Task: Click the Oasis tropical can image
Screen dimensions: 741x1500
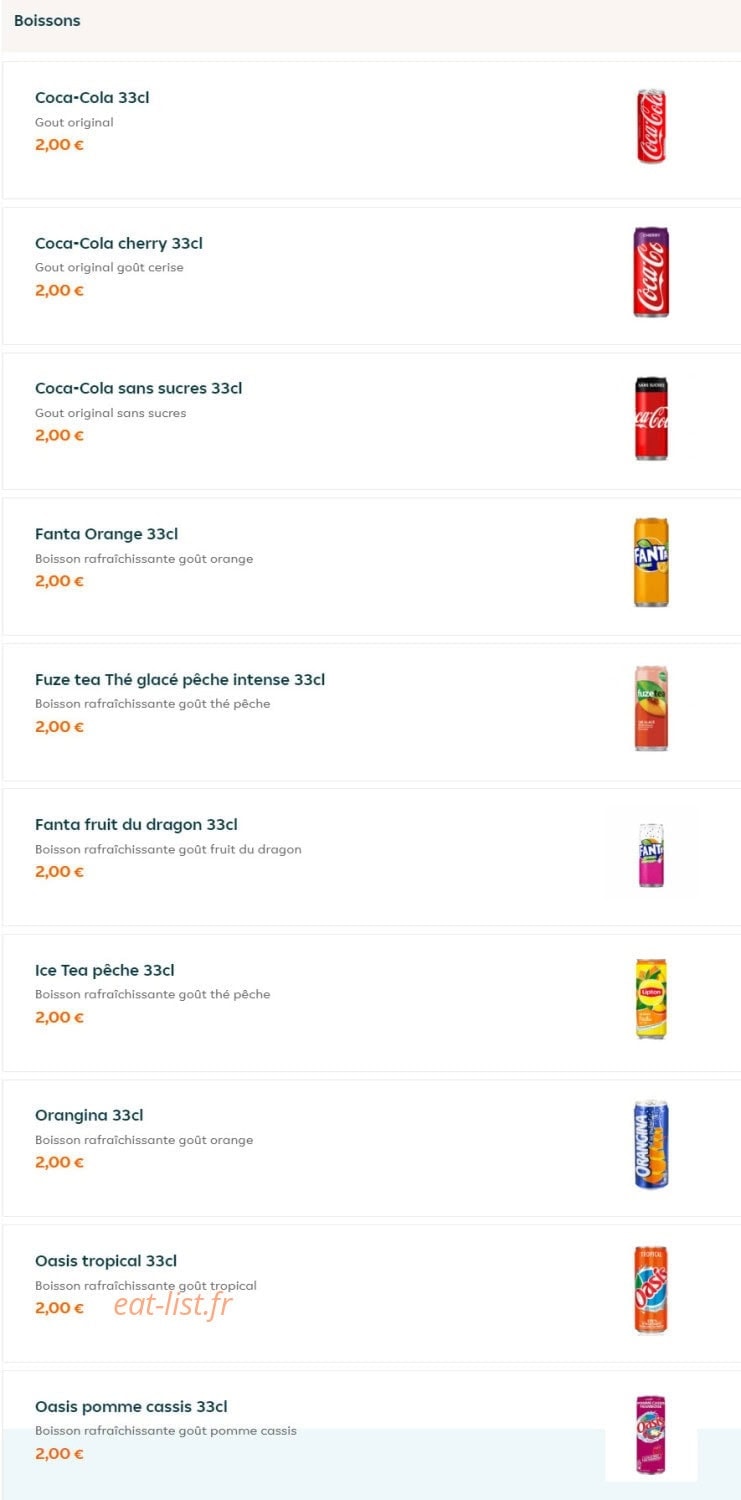Action: tap(651, 1290)
